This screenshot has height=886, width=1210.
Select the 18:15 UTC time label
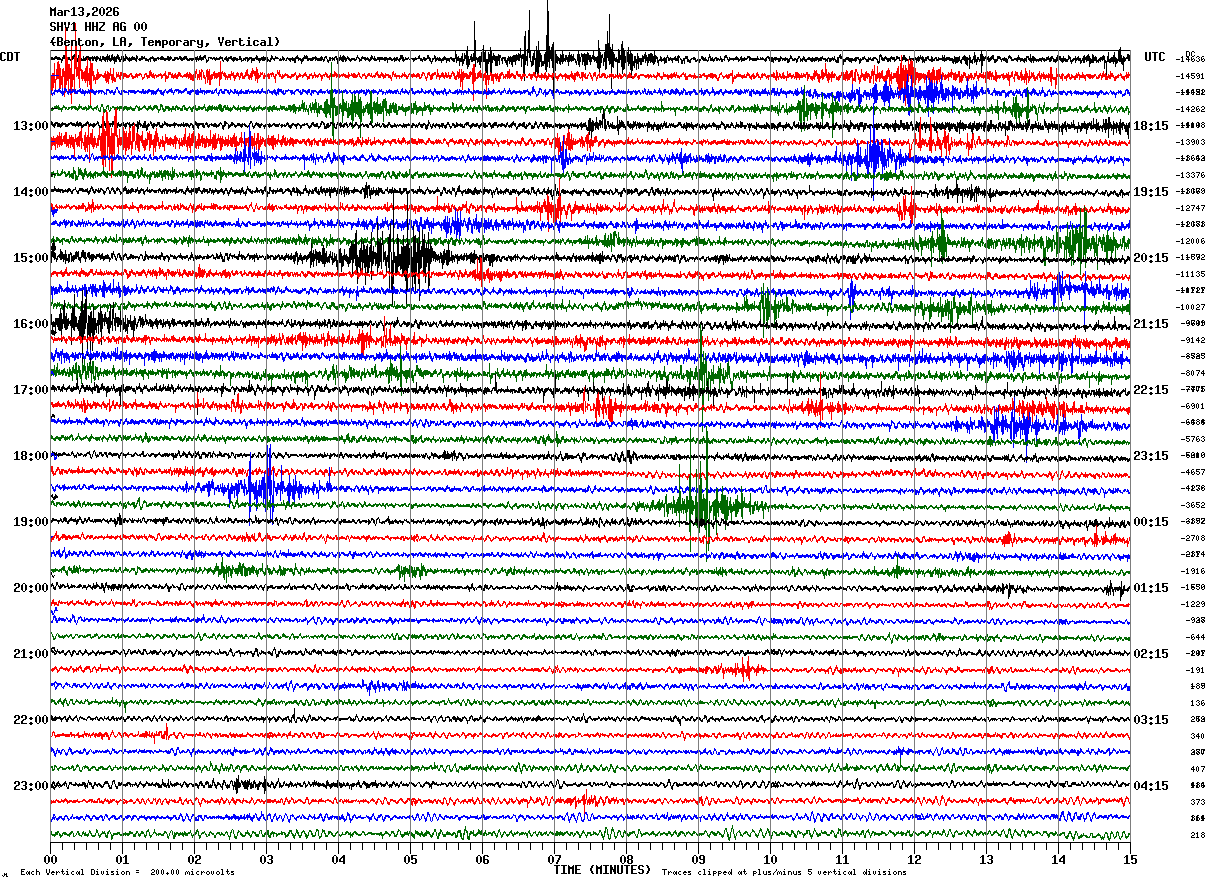click(1150, 126)
